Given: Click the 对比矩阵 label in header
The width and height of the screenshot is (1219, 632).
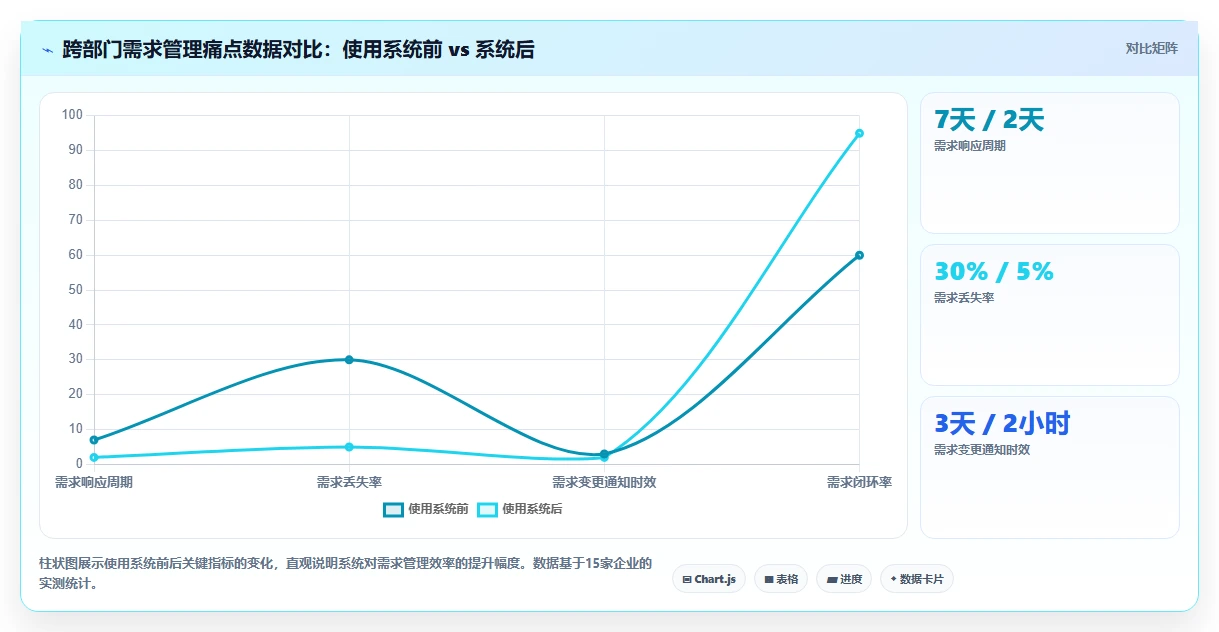Looking at the screenshot, I should point(1151,48).
